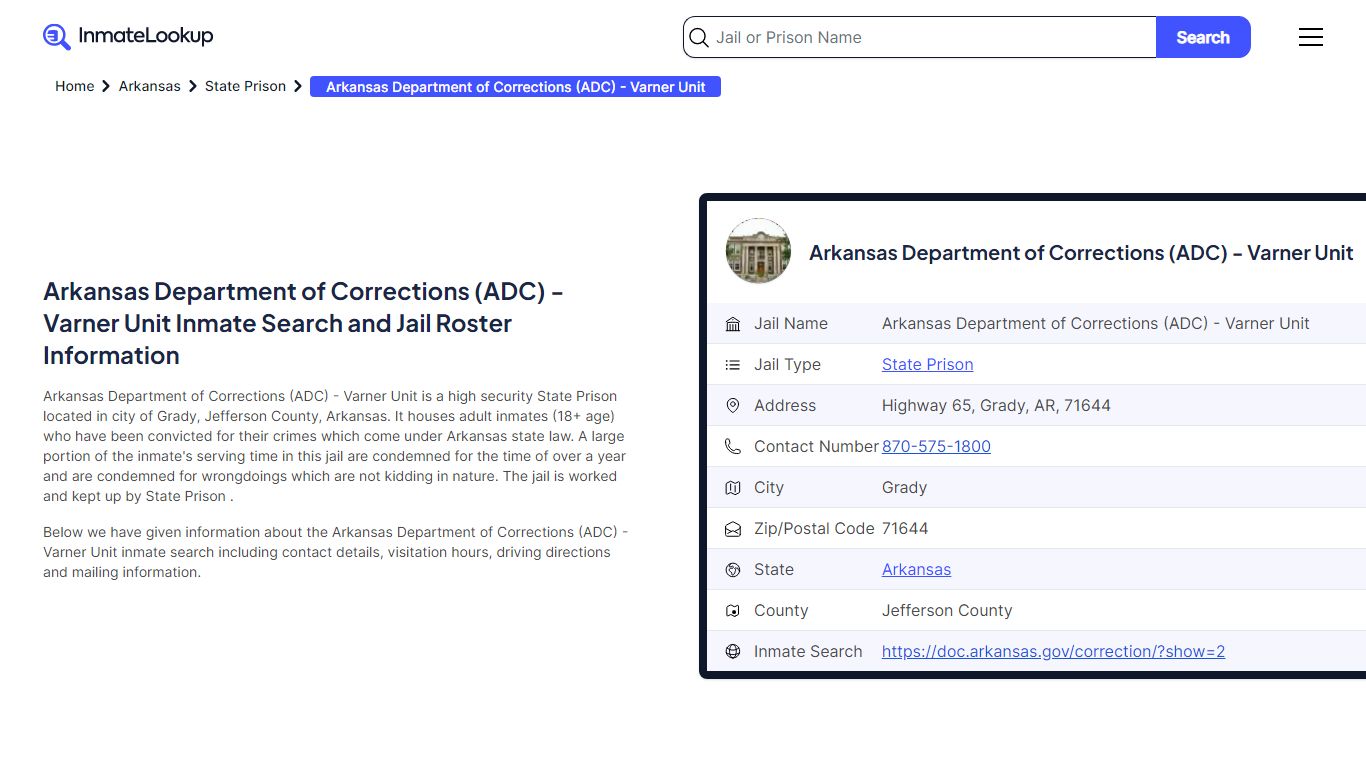Viewport: 1366px width, 768px height.
Task: Click the magnifier icon in search box
Action: 699,38
